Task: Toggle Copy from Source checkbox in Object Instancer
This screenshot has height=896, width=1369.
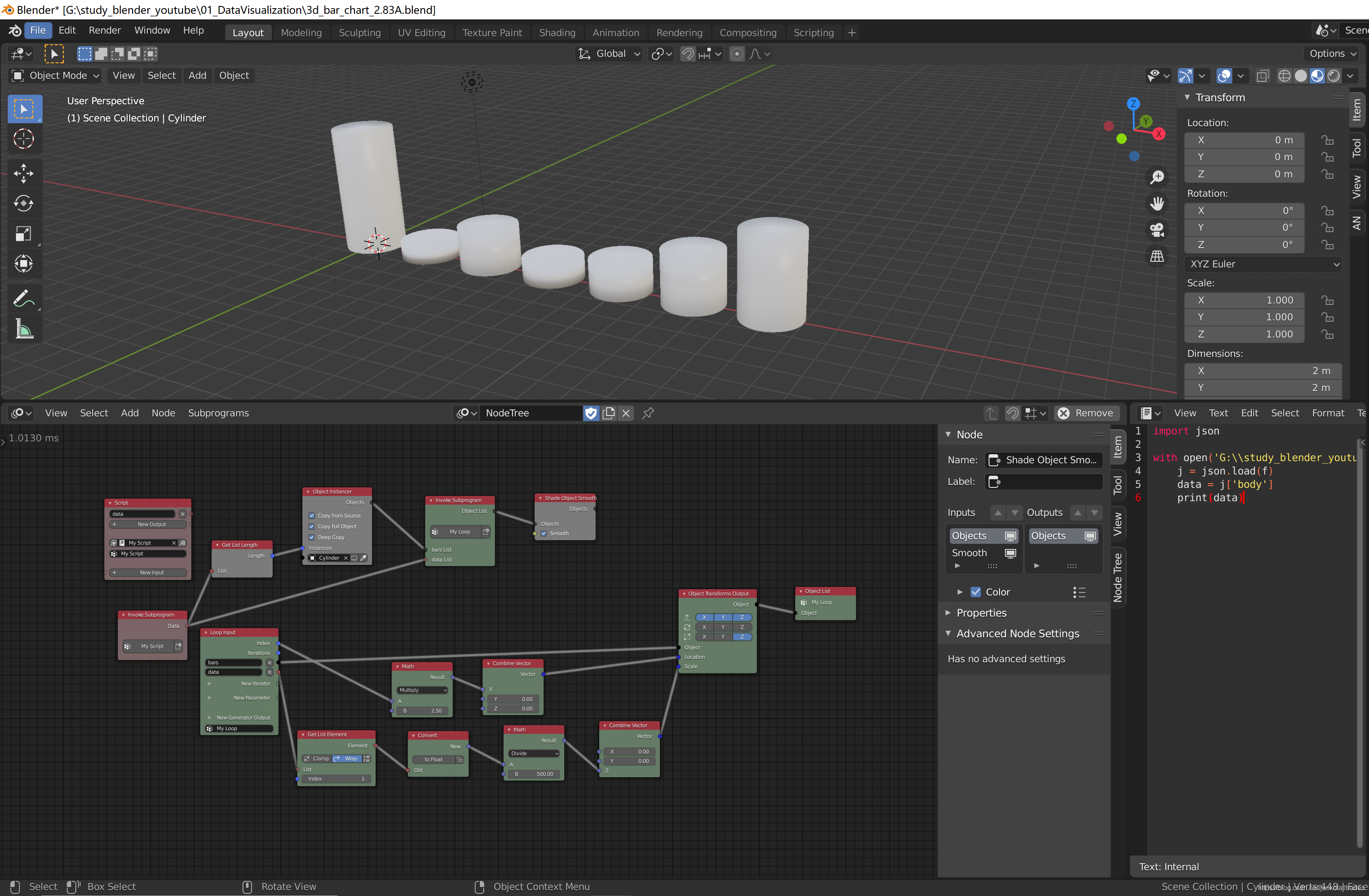Action: click(x=312, y=516)
